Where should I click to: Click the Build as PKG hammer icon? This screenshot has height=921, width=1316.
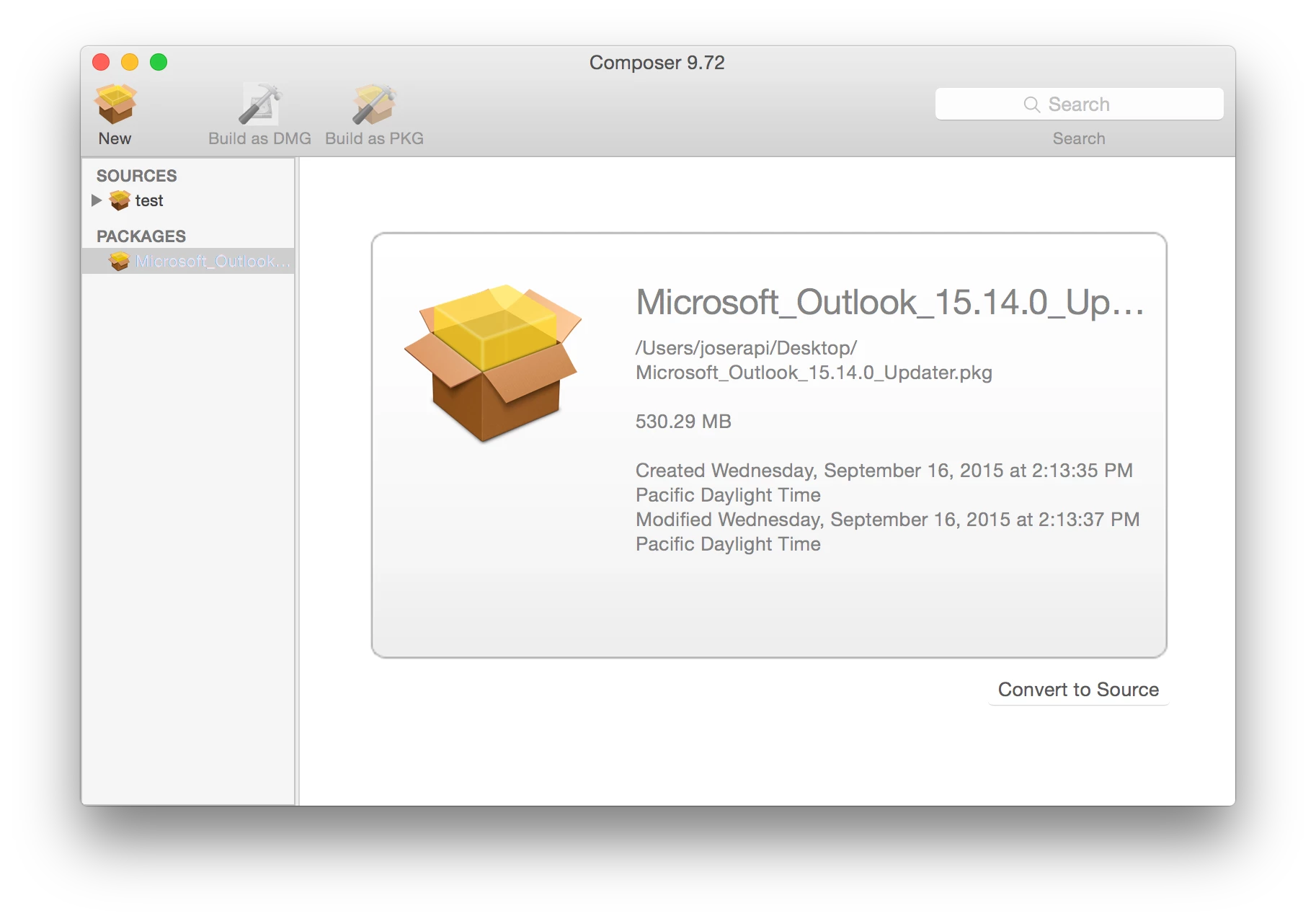click(x=374, y=104)
